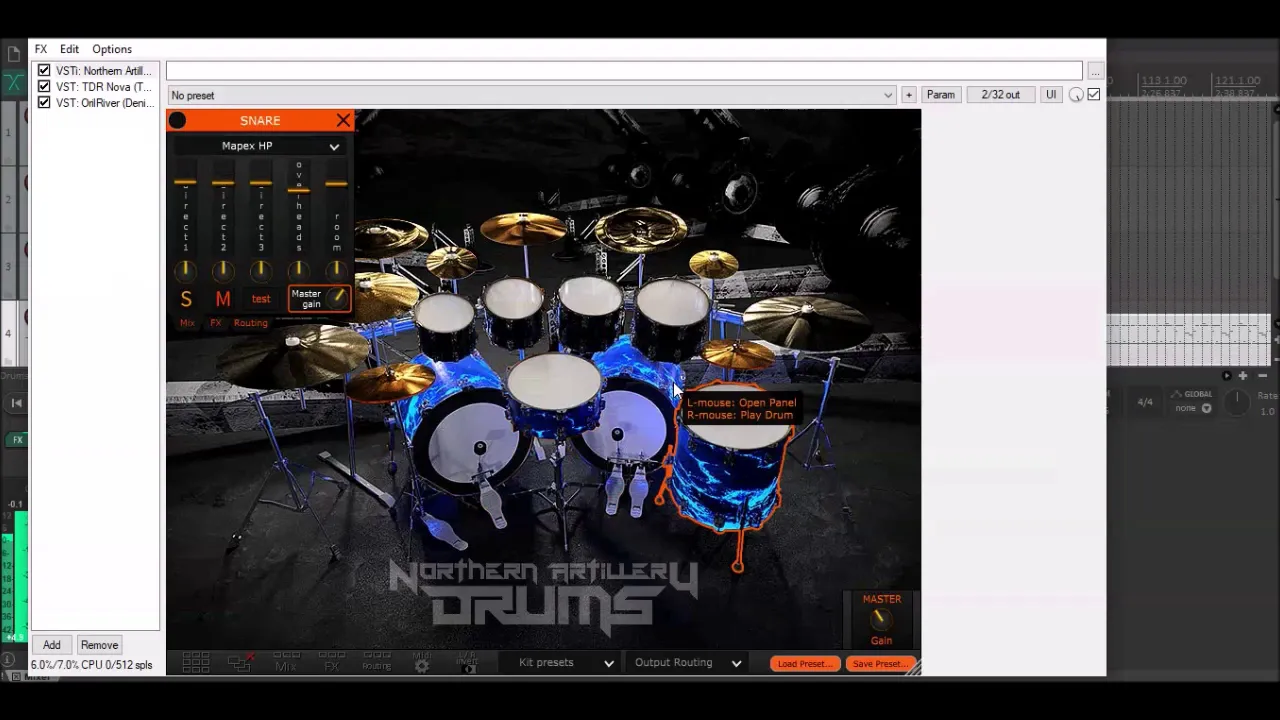Open the grid view icon in bottom toolbar
The image size is (1280, 720).
point(196,662)
